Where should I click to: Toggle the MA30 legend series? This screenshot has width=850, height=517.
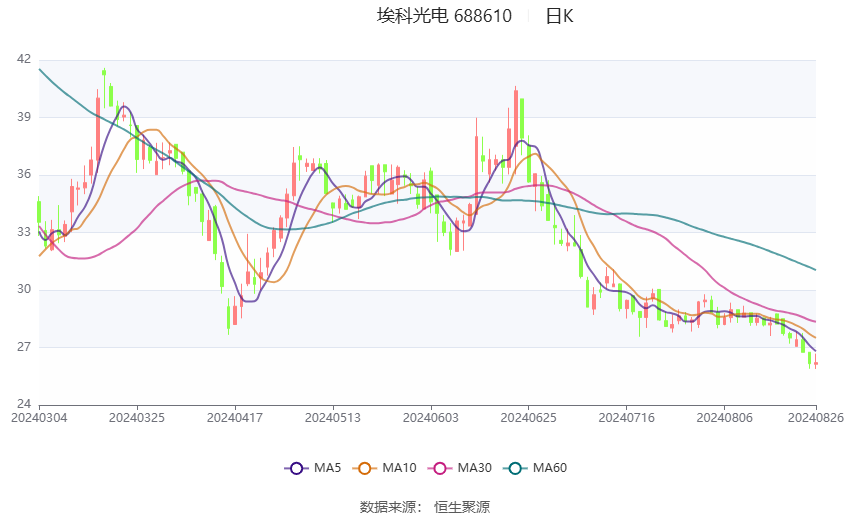tap(460, 468)
